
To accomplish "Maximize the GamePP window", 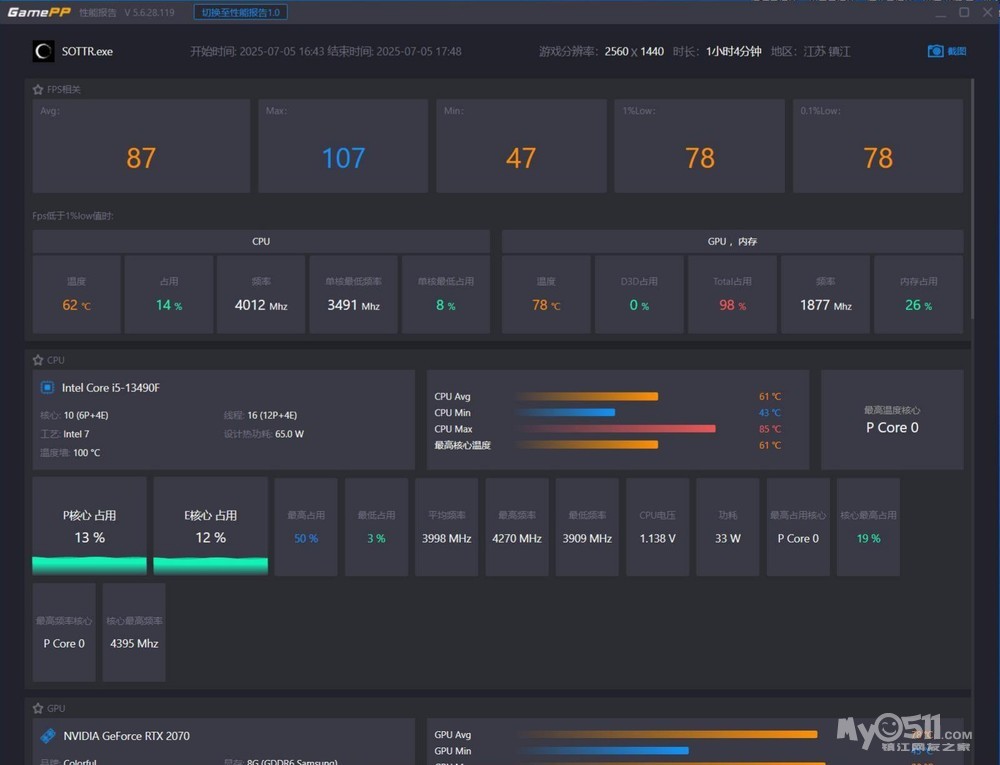I will click(x=964, y=13).
